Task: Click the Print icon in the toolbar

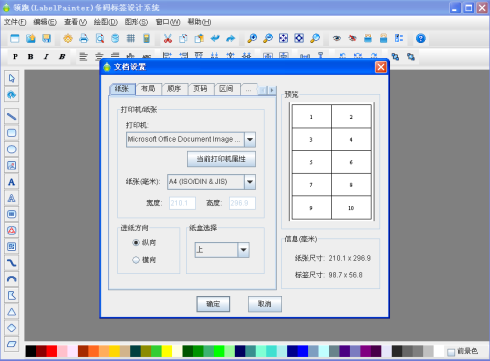Action: click(x=84, y=38)
